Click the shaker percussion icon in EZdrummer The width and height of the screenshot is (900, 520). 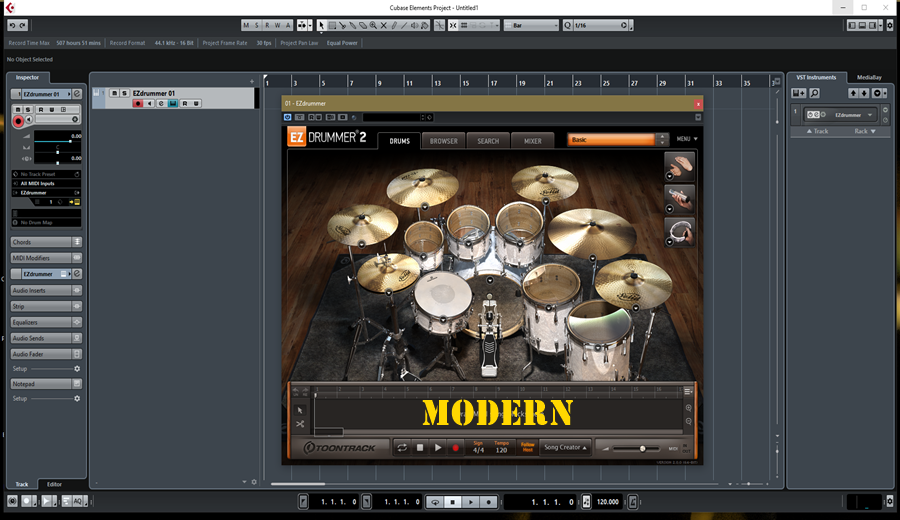tap(680, 200)
